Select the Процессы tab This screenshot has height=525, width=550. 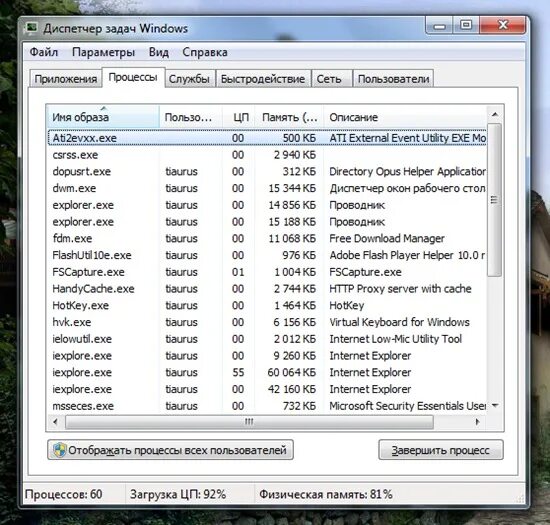pyautogui.click(x=133, y=77)
